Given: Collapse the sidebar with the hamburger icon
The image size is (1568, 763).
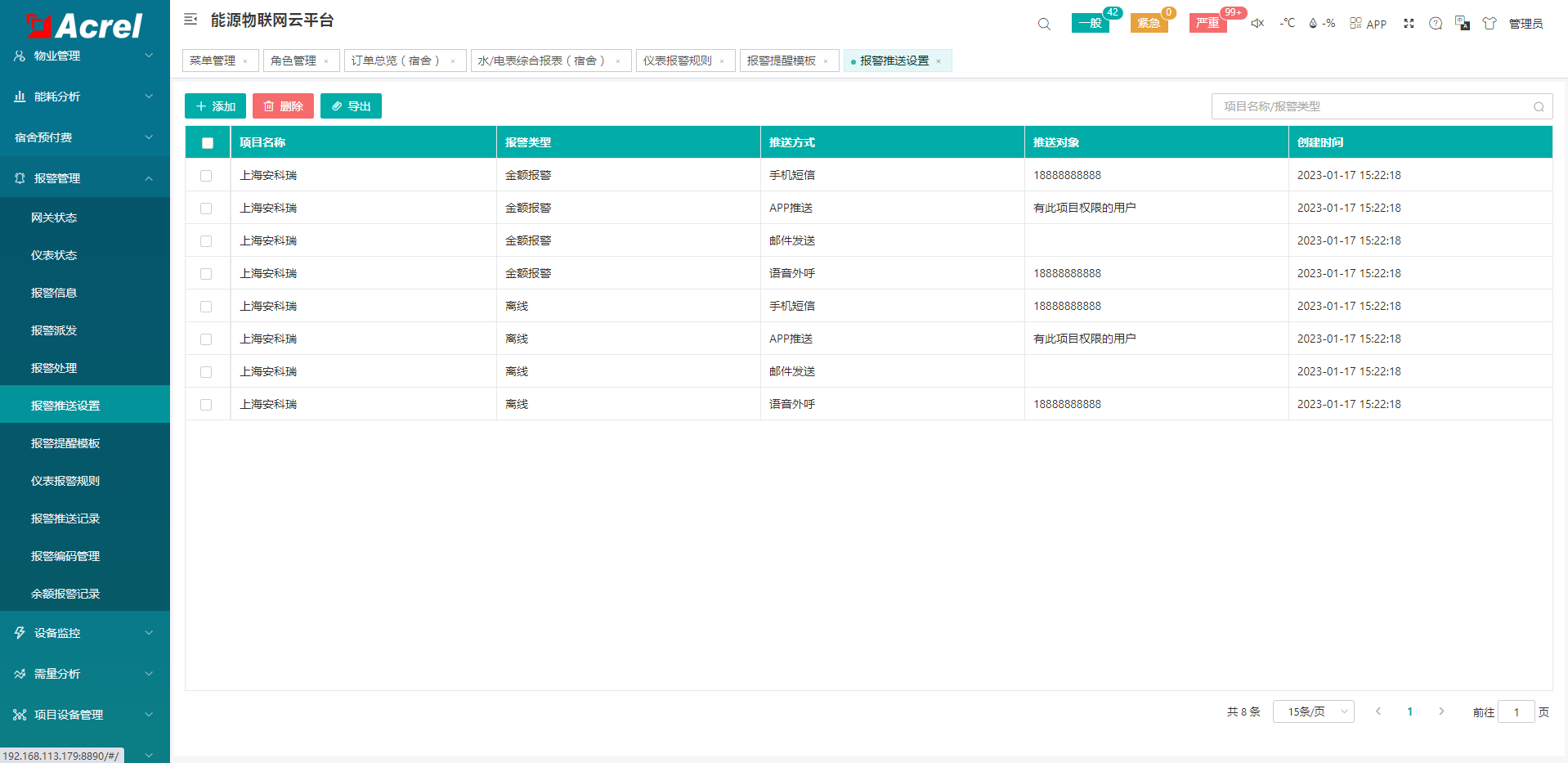Looking at the screenshot, I should (190, 19).
